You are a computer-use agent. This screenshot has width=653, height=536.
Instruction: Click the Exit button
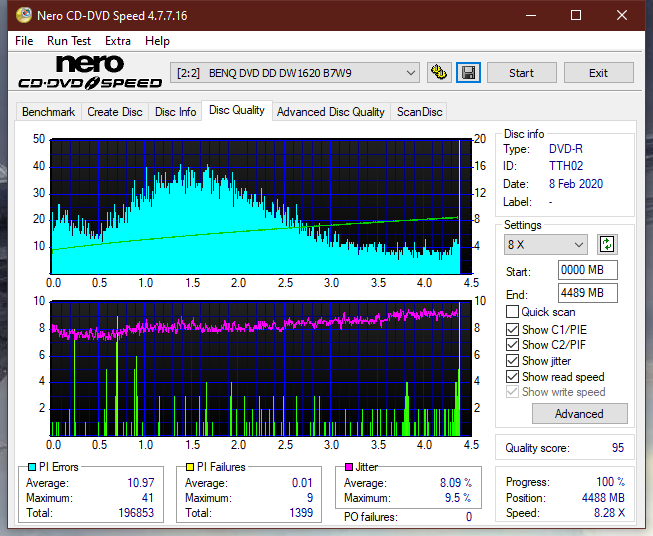pos(598,73)
